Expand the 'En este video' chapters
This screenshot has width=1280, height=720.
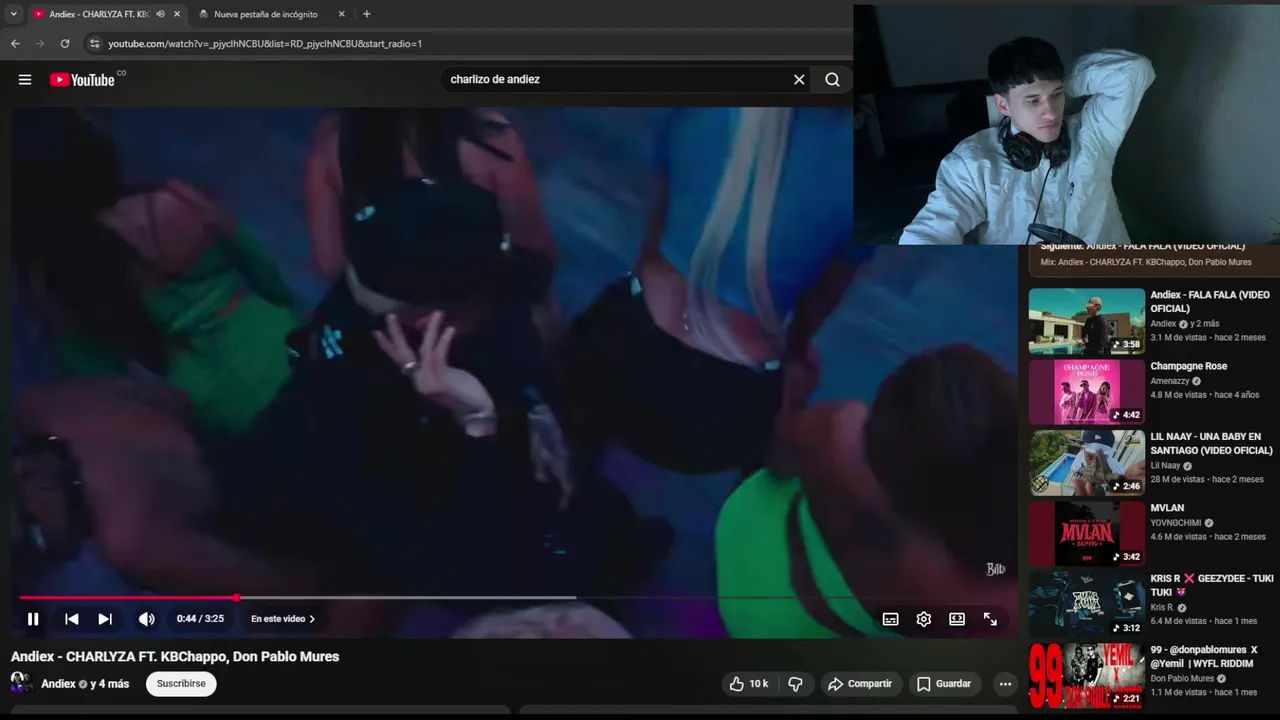(283, 619)
